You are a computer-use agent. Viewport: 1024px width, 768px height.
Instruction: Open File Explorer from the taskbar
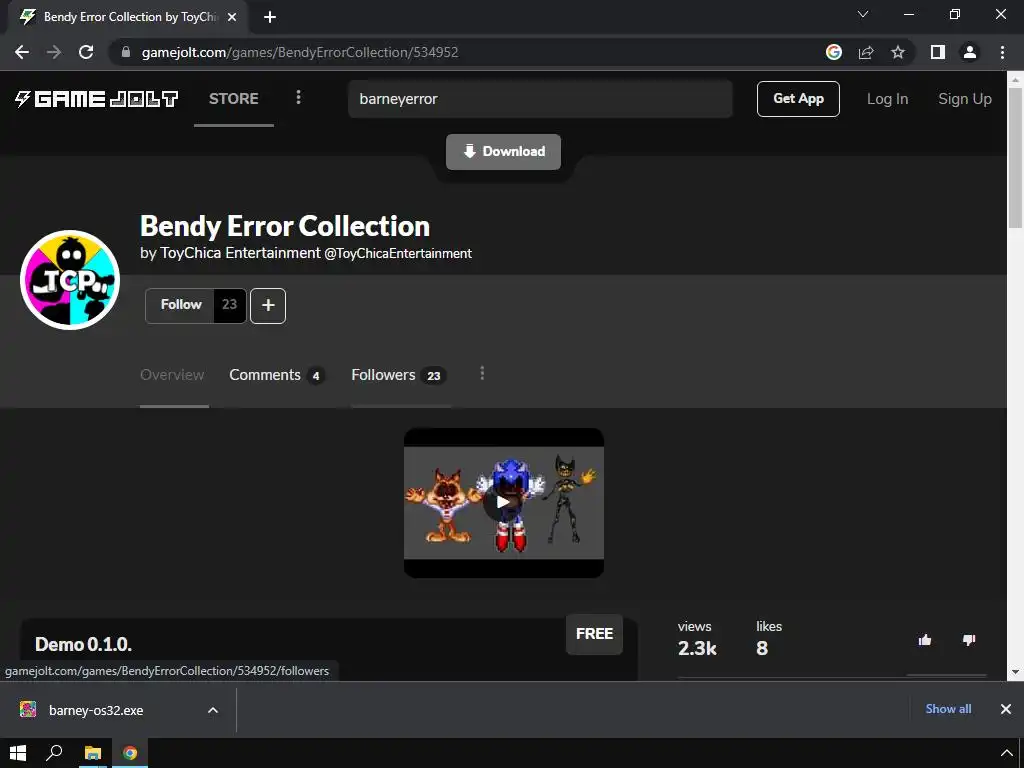point(92,753)
